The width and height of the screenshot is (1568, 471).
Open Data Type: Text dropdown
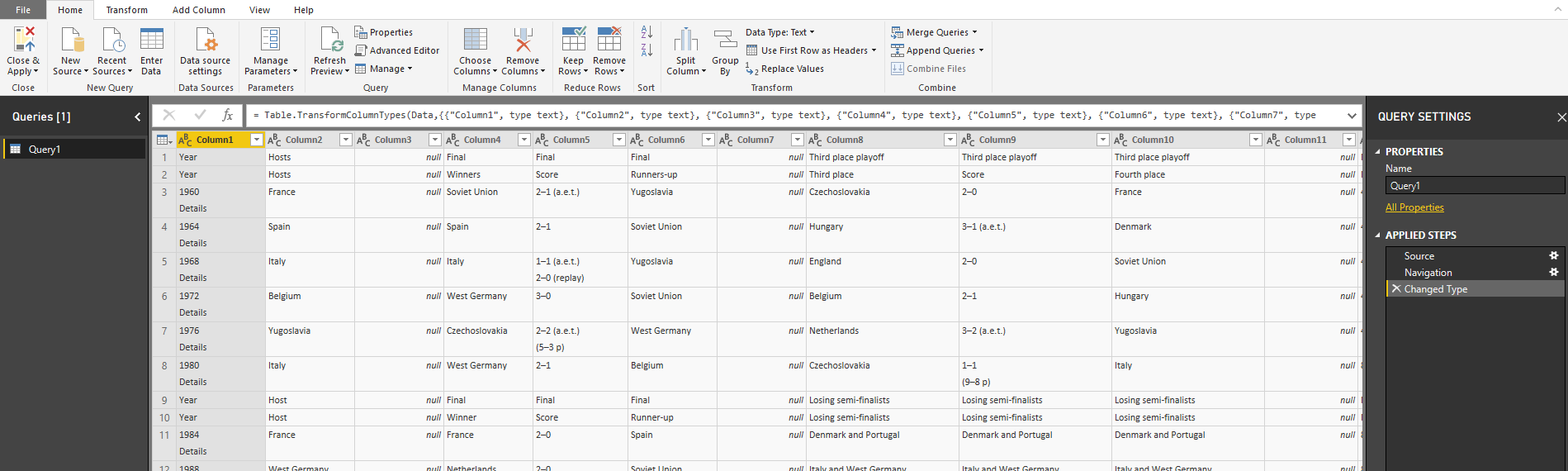click(x=779, y=32)
